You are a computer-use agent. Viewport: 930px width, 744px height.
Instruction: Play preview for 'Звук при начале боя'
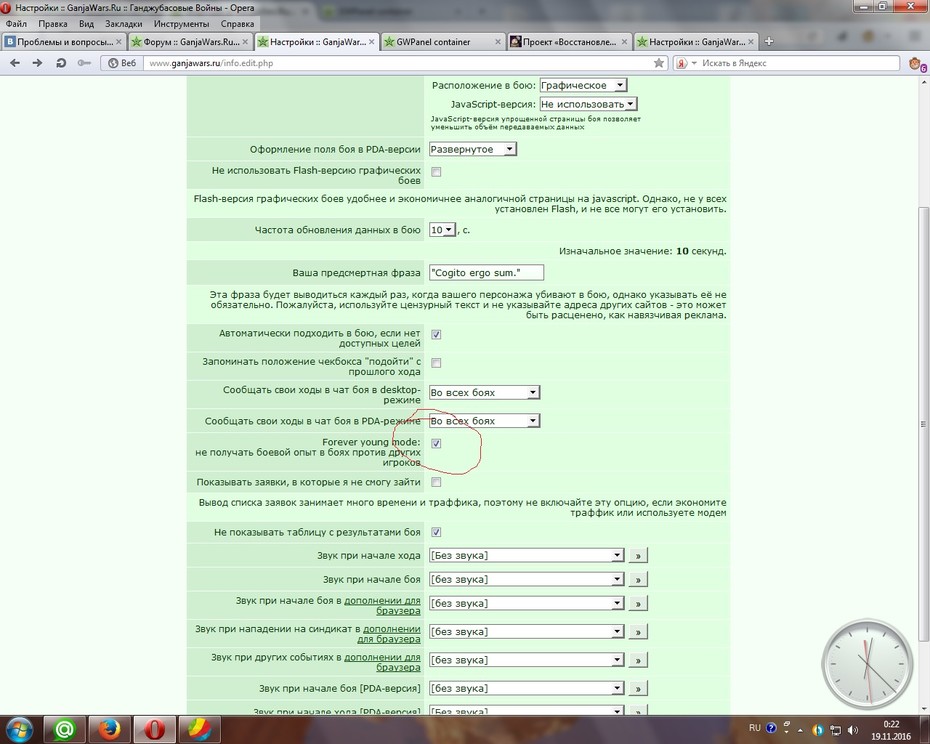(638, 580)
